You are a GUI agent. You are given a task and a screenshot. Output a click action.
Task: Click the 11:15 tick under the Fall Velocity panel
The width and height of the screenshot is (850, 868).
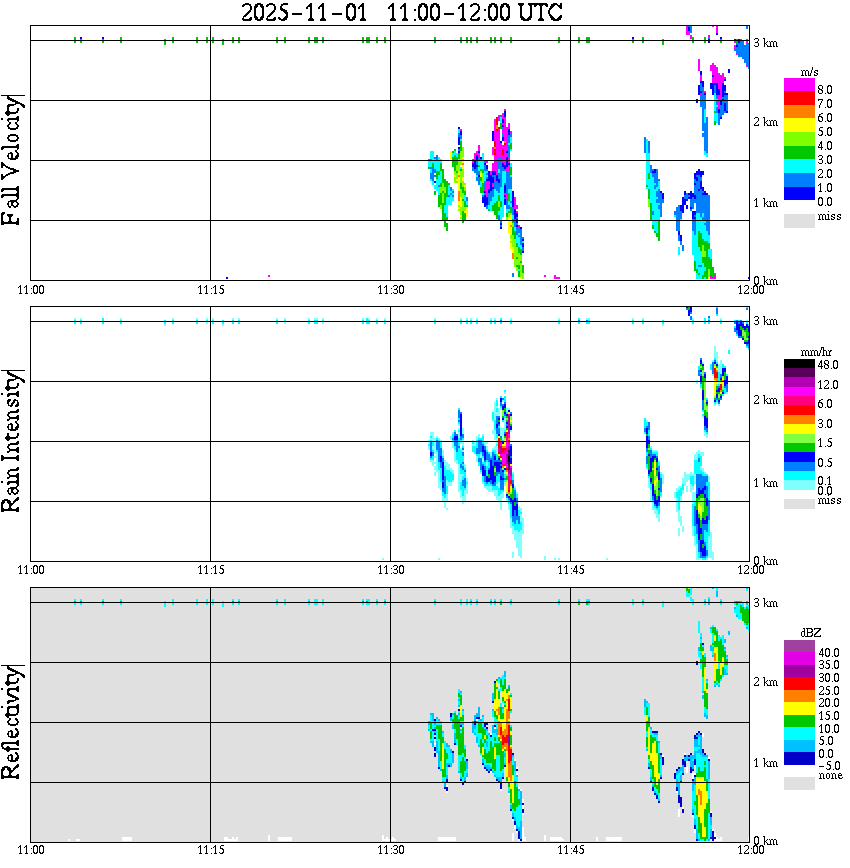(210, 290)
